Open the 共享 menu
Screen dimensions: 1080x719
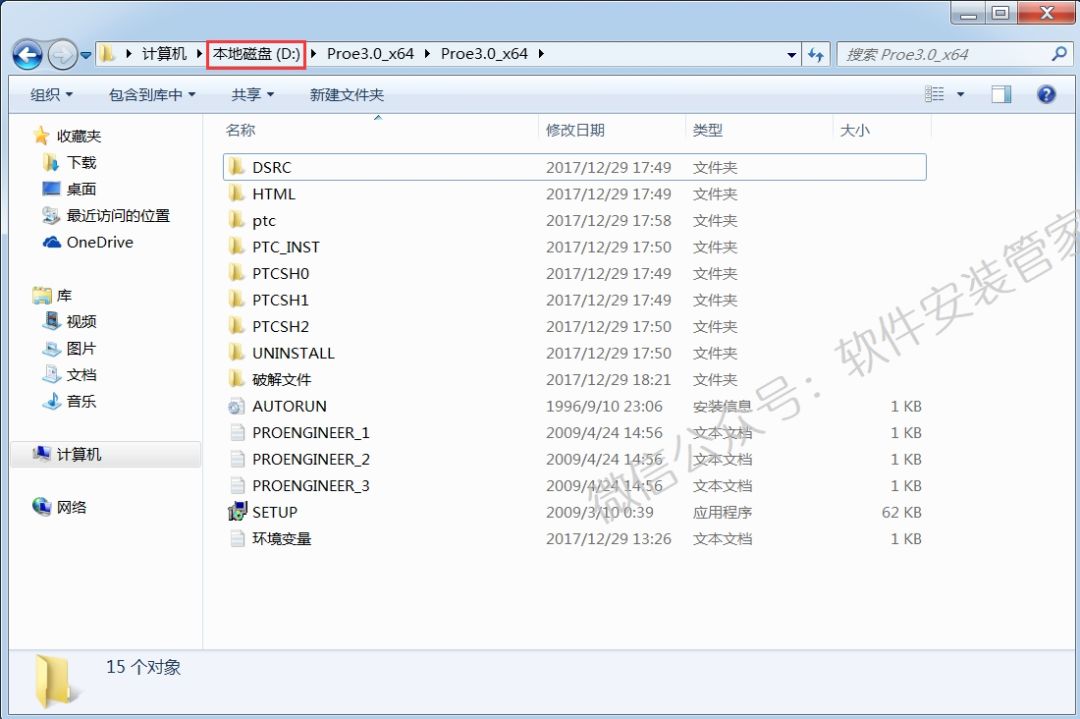coord(251,94)
